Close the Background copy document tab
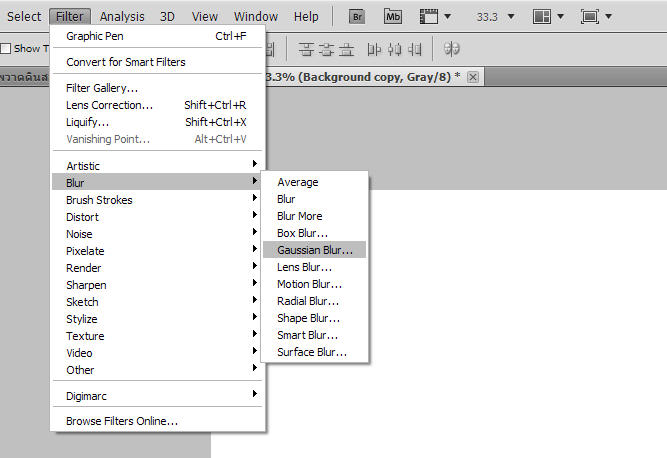The height and width of the screenshot is (458, 667). click(473, 77)
